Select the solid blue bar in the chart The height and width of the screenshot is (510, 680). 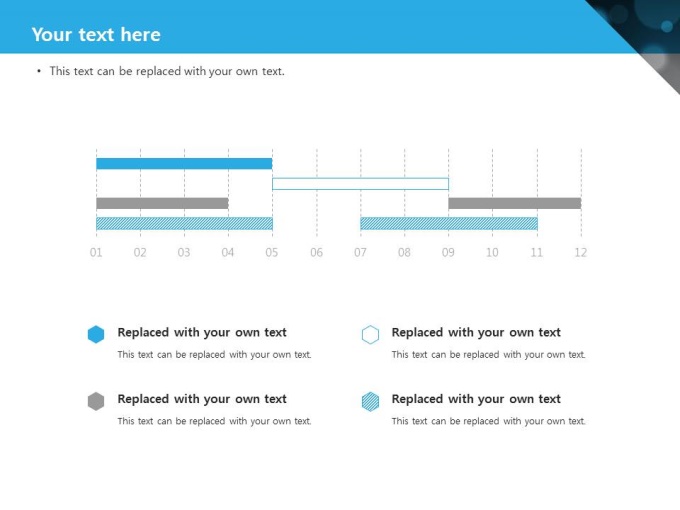(184, 164)
